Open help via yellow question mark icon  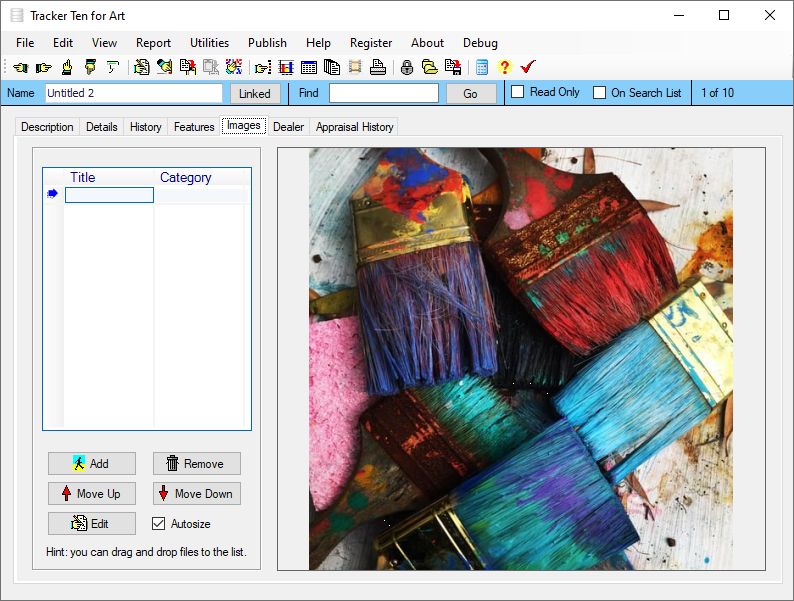pos(504,68)
